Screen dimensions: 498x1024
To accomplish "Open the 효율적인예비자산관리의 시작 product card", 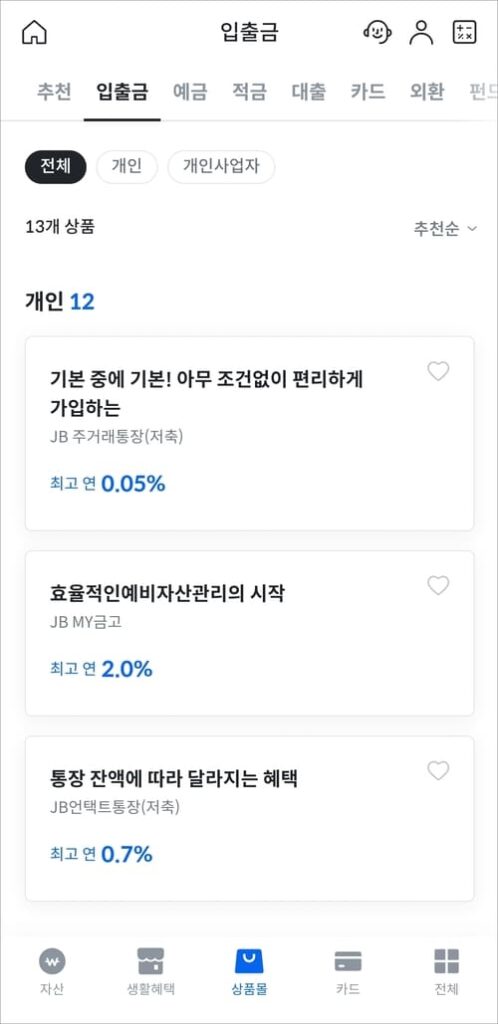I will (249, 633).
